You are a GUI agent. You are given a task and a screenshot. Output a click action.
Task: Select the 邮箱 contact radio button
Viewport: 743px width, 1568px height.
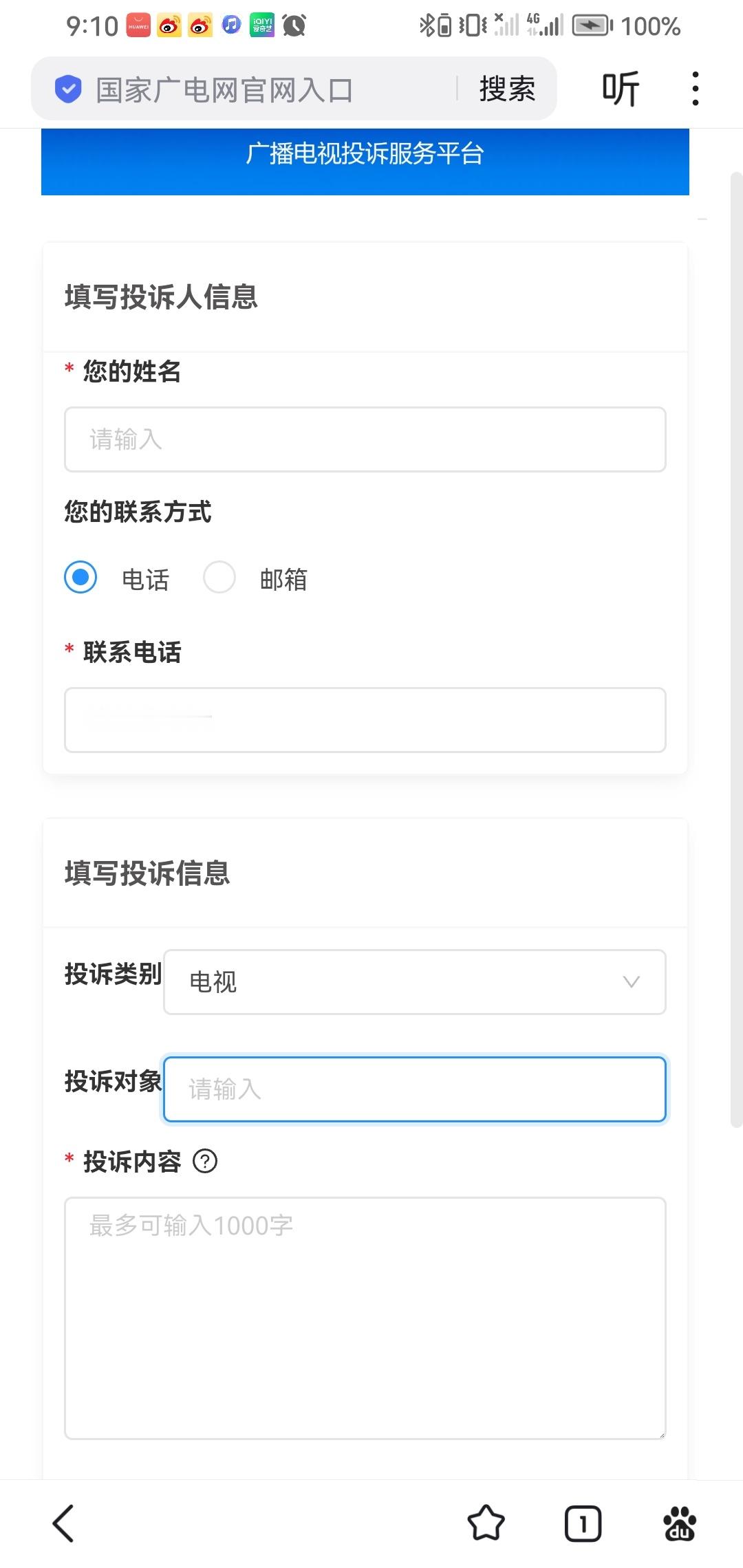pyautogui.click(x=219, y=577)
